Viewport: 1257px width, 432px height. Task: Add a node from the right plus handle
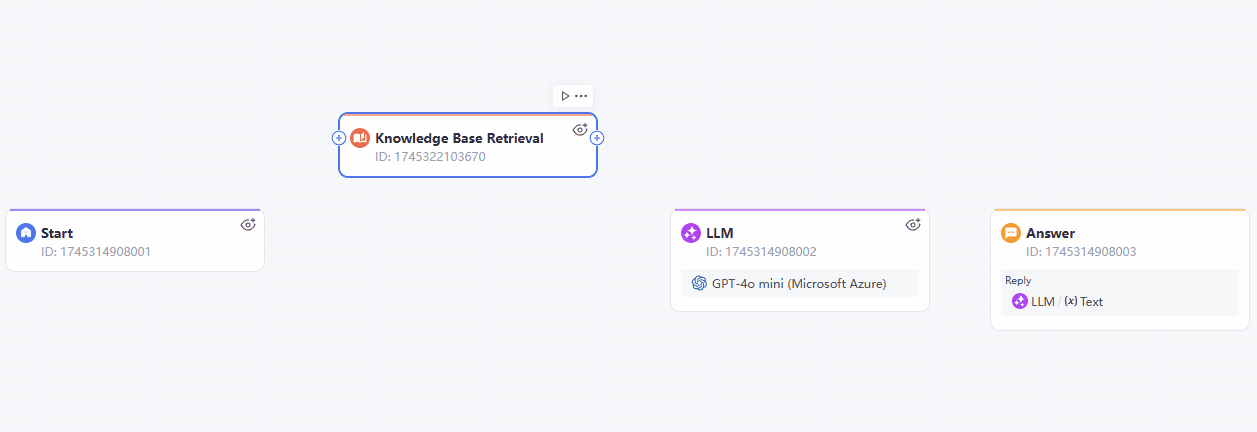click(597, 138)
